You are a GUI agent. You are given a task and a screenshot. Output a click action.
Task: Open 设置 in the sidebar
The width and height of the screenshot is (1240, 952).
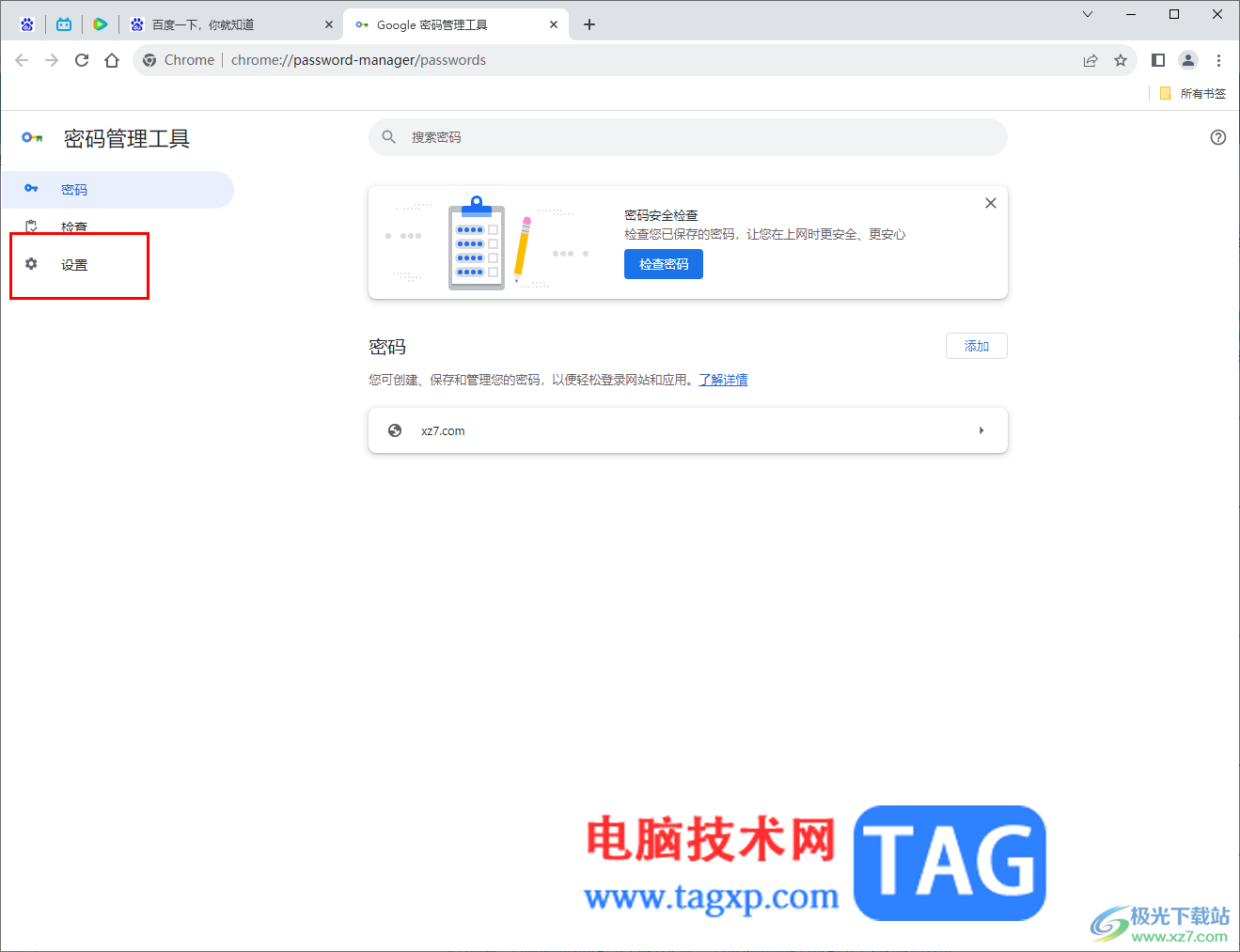tap(118, 264)
